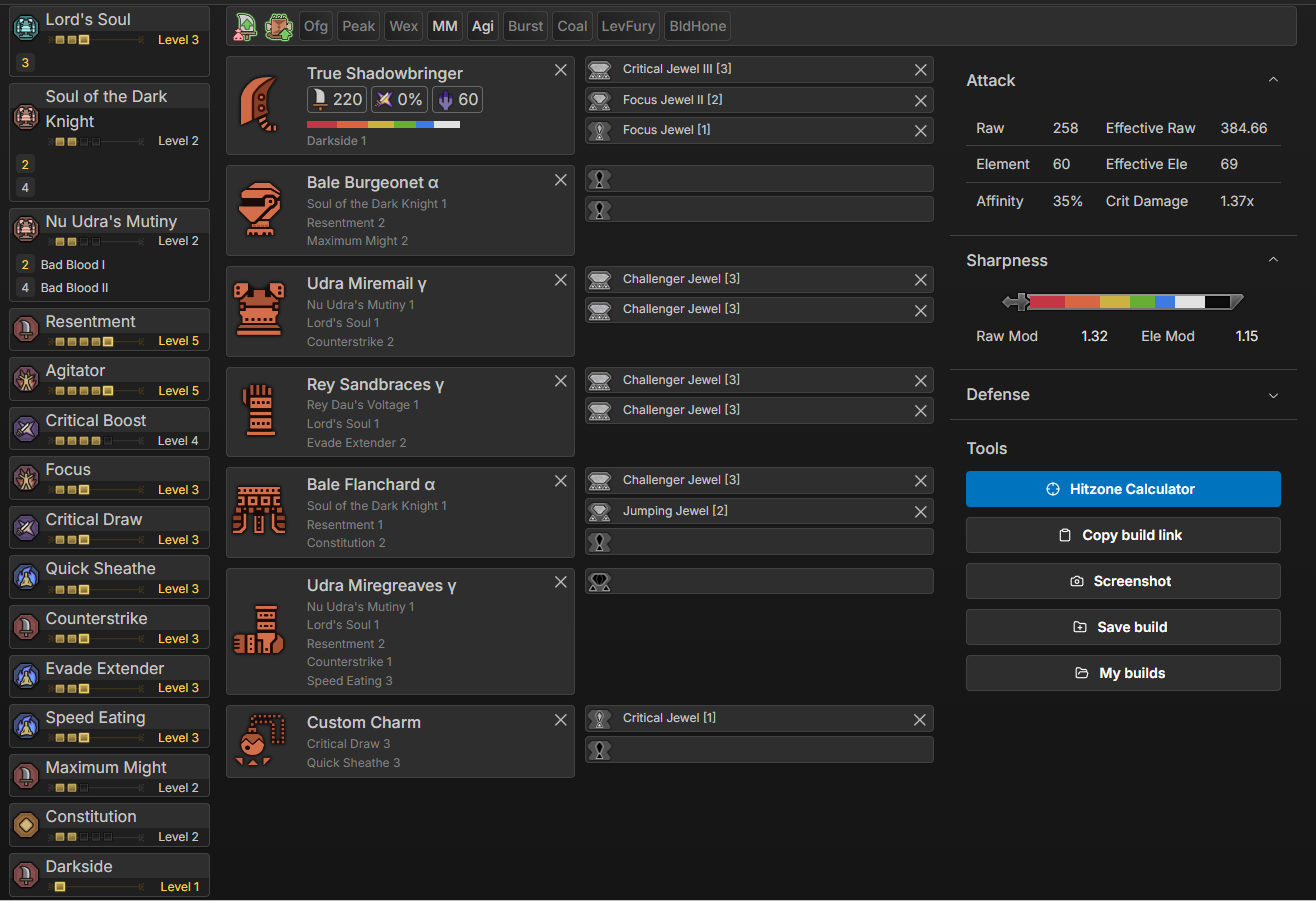Open the Hitzone Calculator
1316x901 pixels.
[1123, 489]
